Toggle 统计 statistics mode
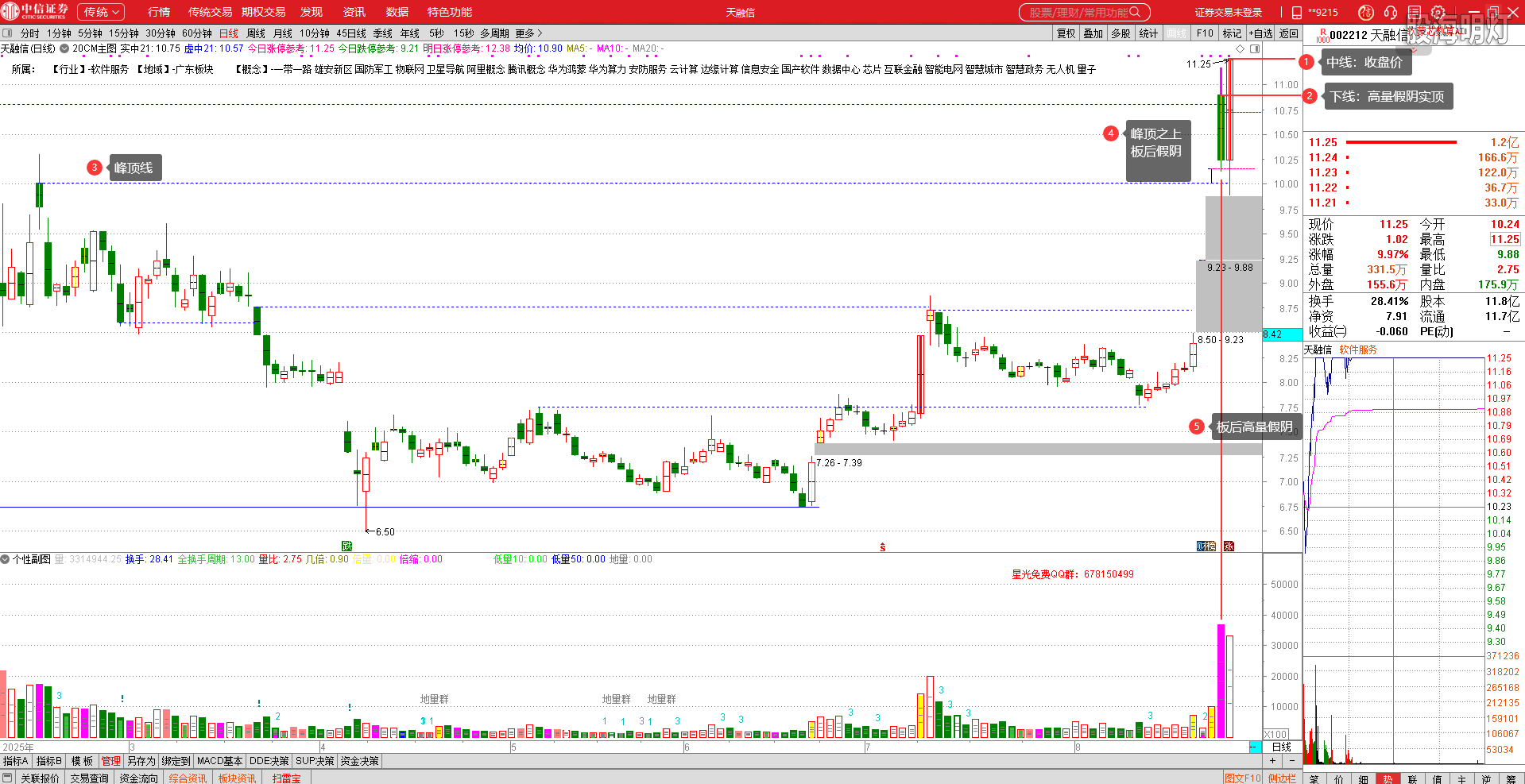 point(1148,33)
